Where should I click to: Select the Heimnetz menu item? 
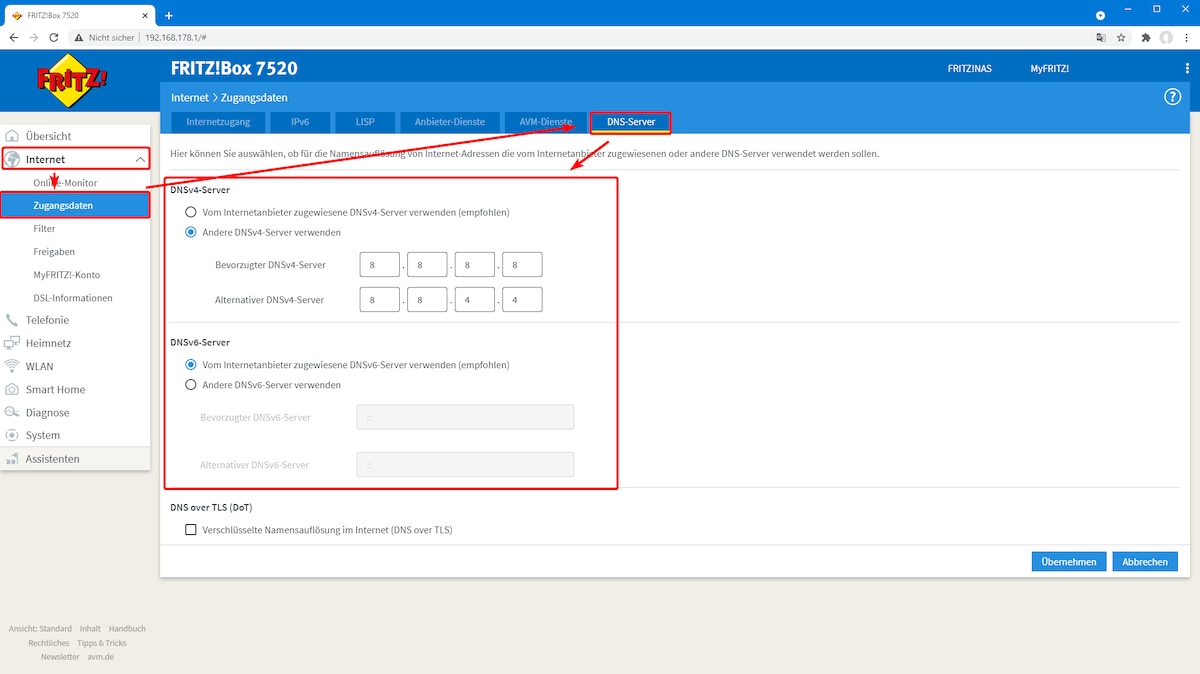[50, 343]
